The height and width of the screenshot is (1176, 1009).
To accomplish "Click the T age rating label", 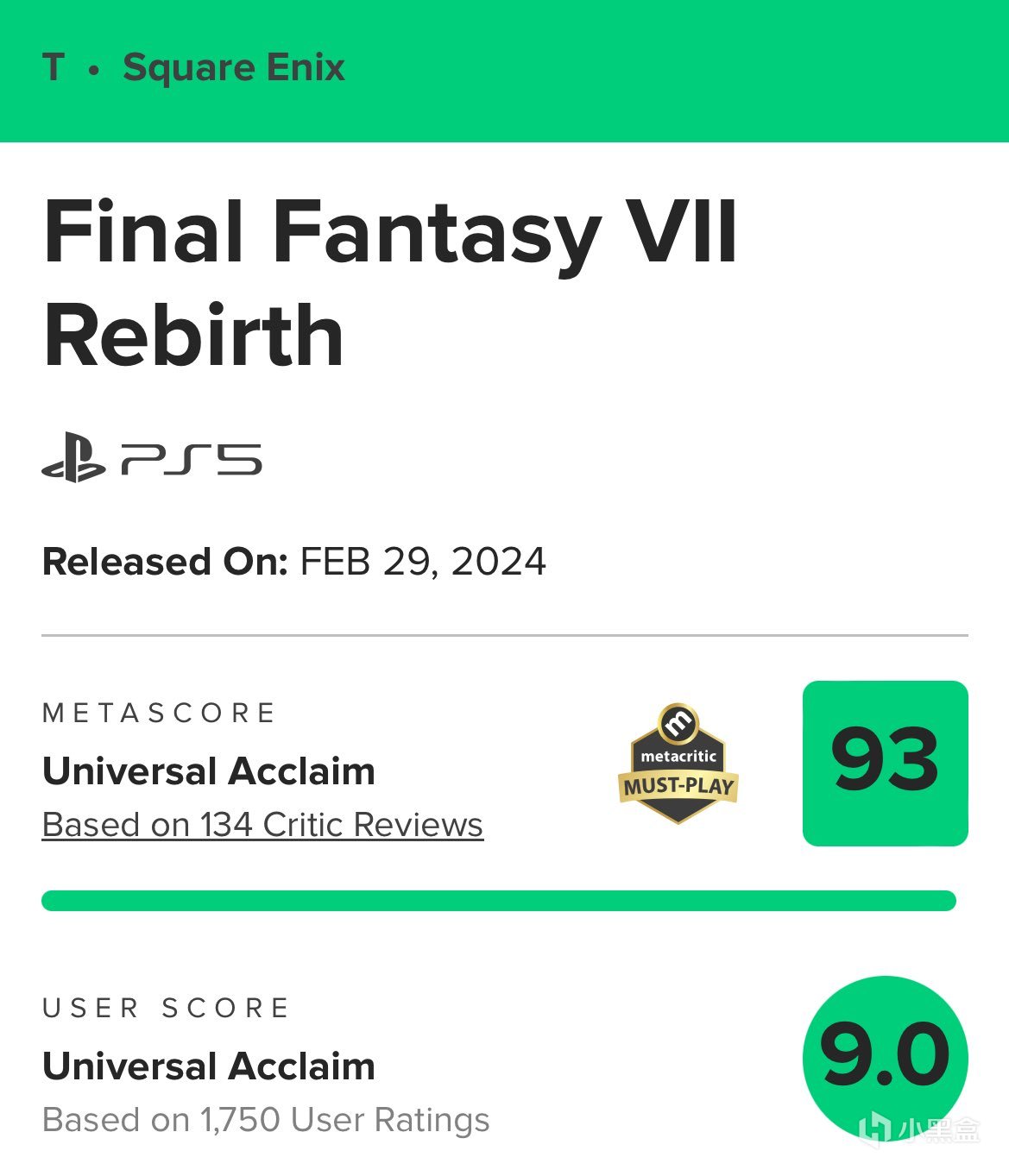I will [x=54, y=68].
